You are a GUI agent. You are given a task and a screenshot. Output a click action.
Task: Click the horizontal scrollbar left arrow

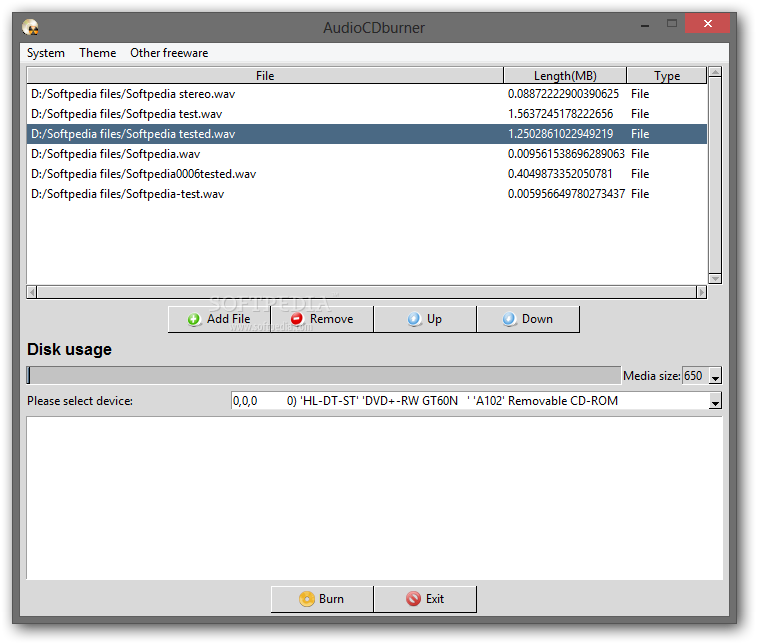pyautogui.click(x=32, y=292)
